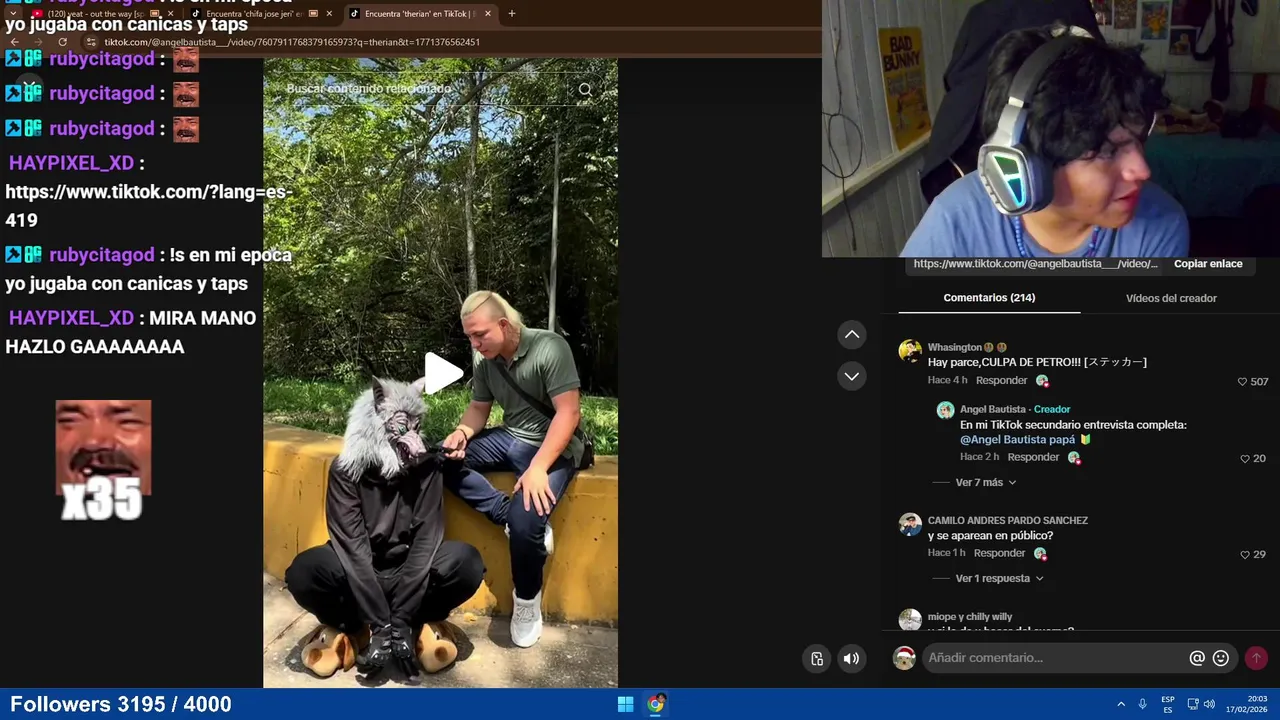Show hidden system tray icons
This screenshot has width=1280, height=720.
[1121, 704]
